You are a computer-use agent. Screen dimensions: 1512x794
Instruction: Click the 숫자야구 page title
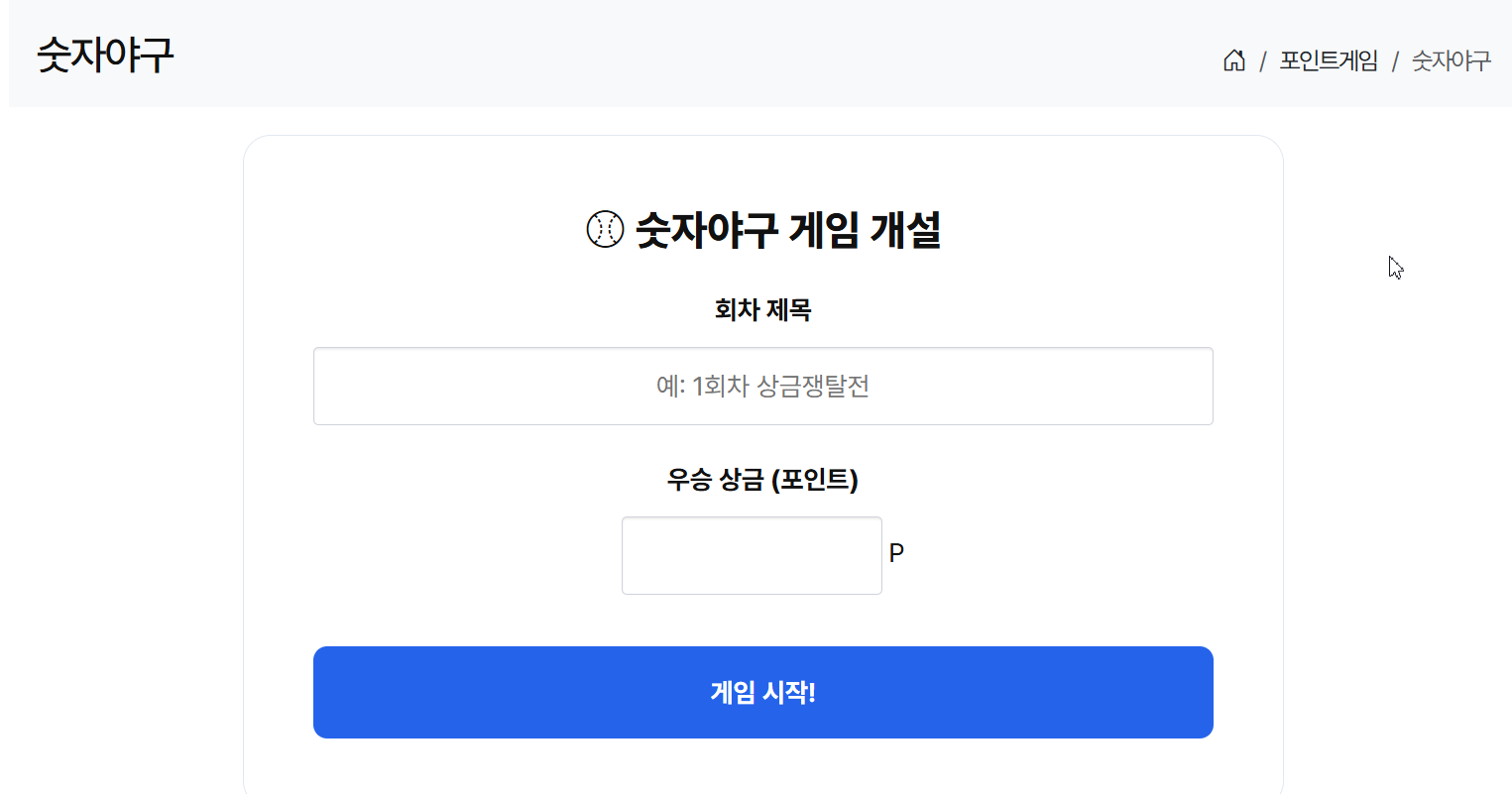(105, 55)
